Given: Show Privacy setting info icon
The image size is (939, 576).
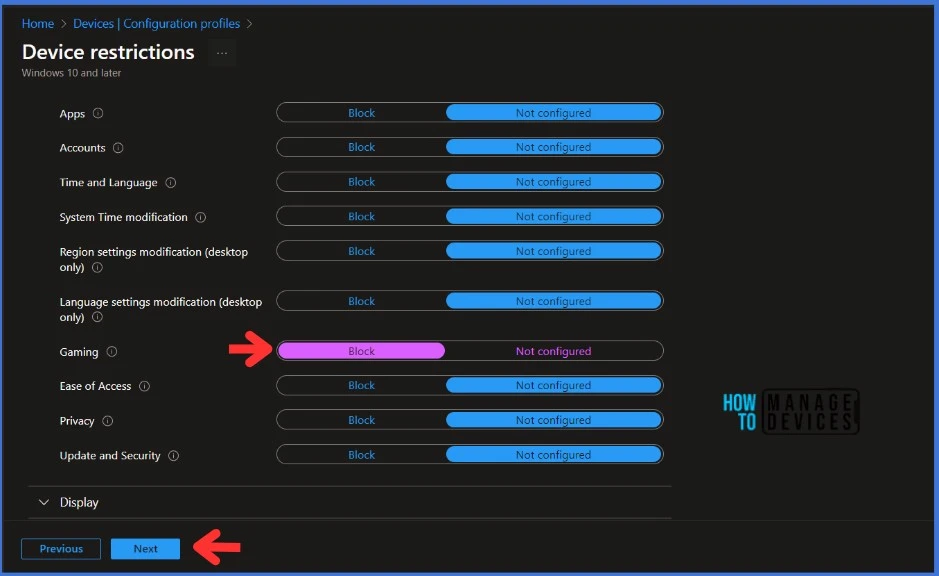Looking at the screenshot, I should 108,421.
